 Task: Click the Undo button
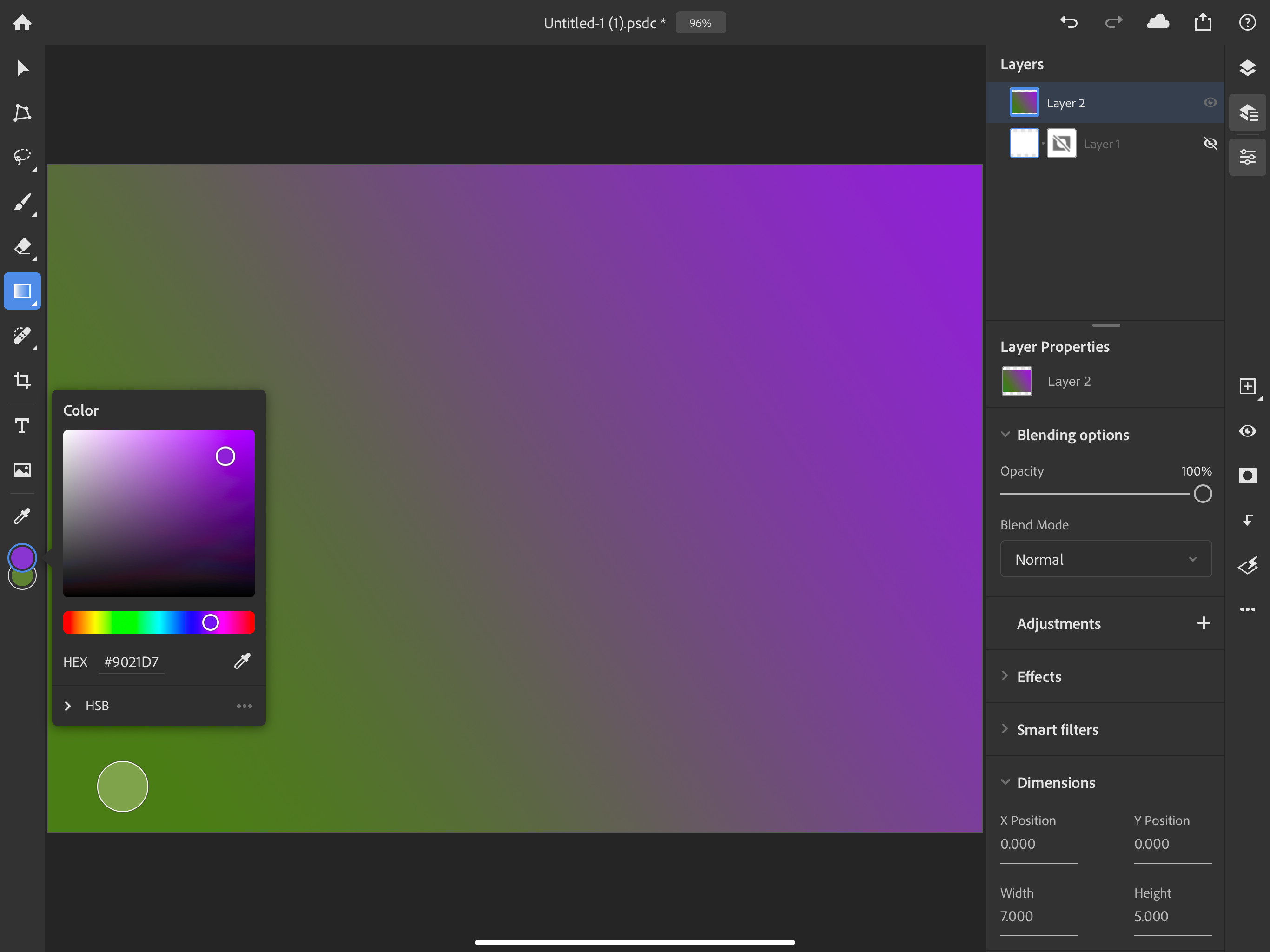tap(1069, 22)
